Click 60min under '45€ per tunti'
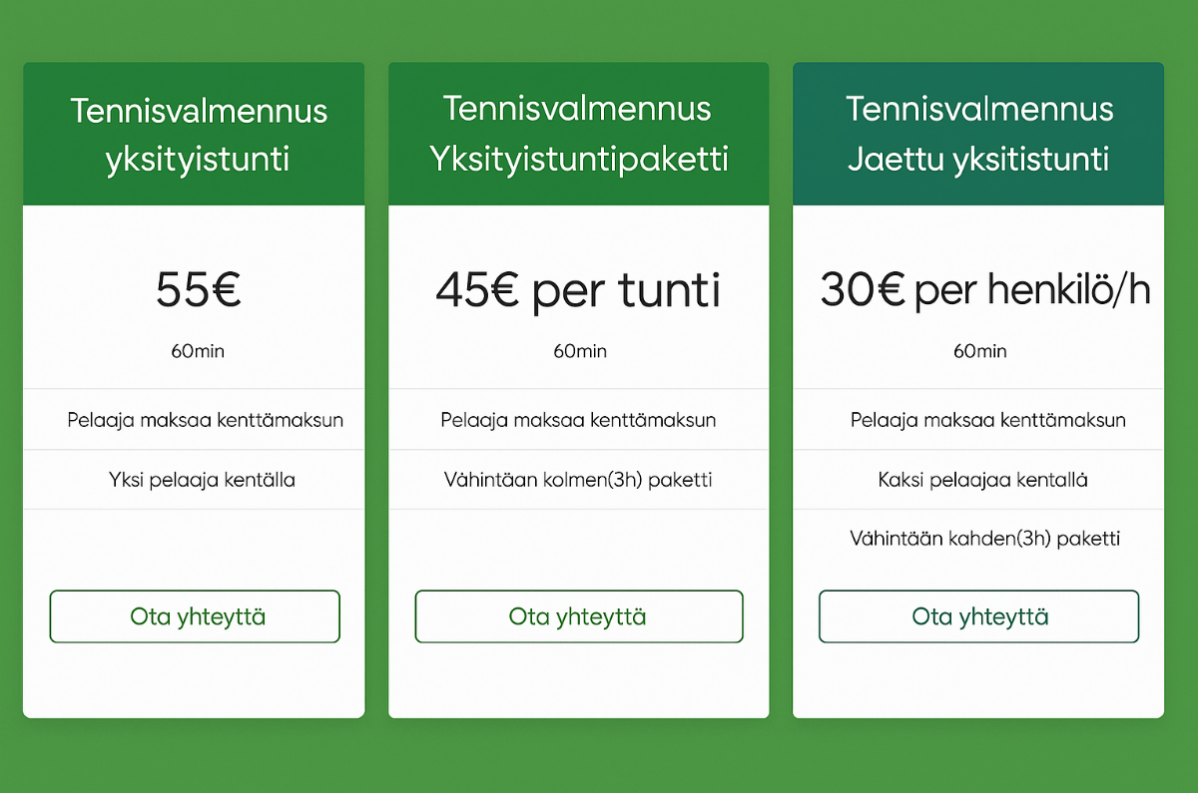This screenshot has width=1200, height=793. pyautogui.click(x=579, y=351)
